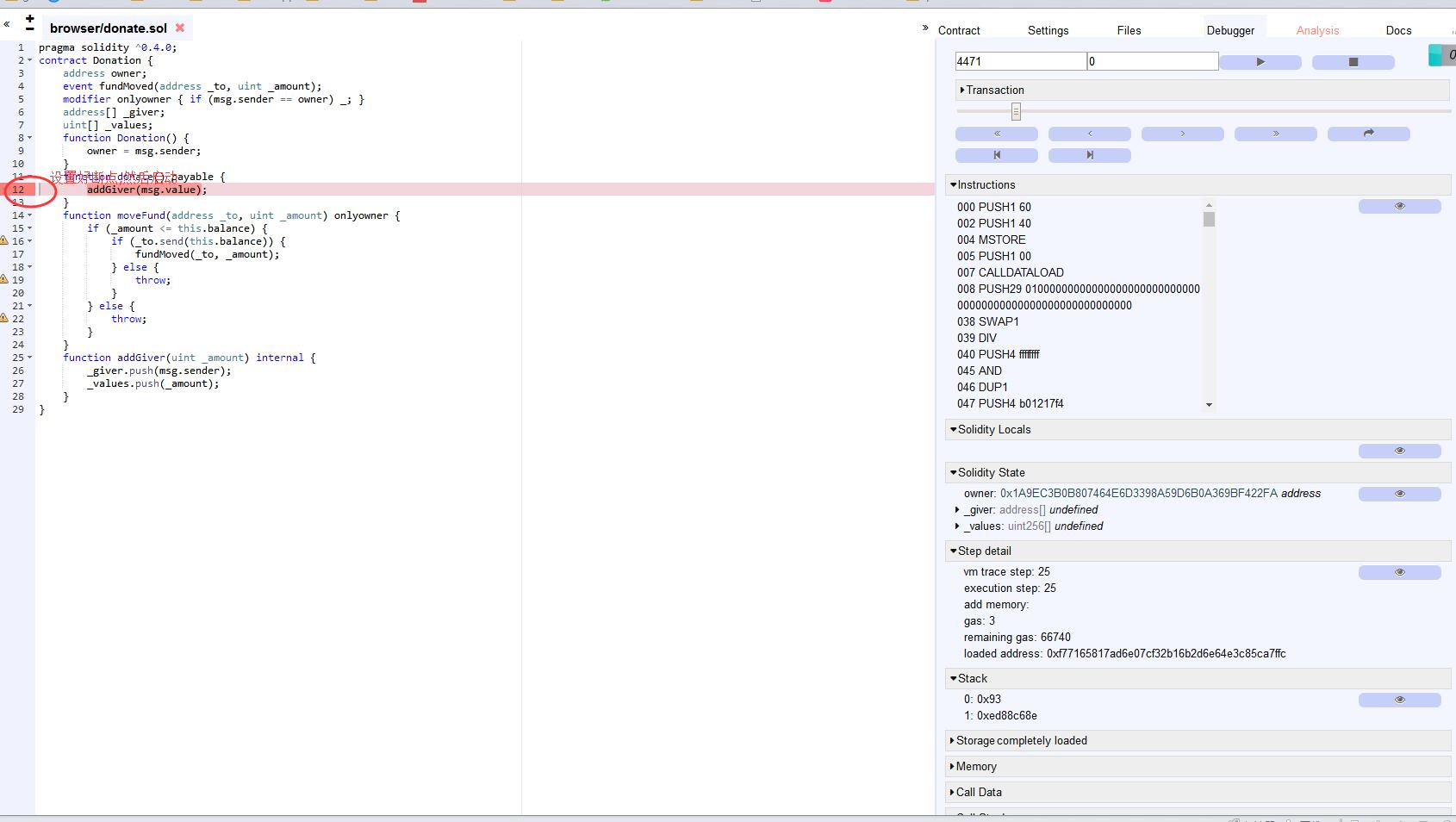Click the warning icon on line 19

(x=4, y=279)
